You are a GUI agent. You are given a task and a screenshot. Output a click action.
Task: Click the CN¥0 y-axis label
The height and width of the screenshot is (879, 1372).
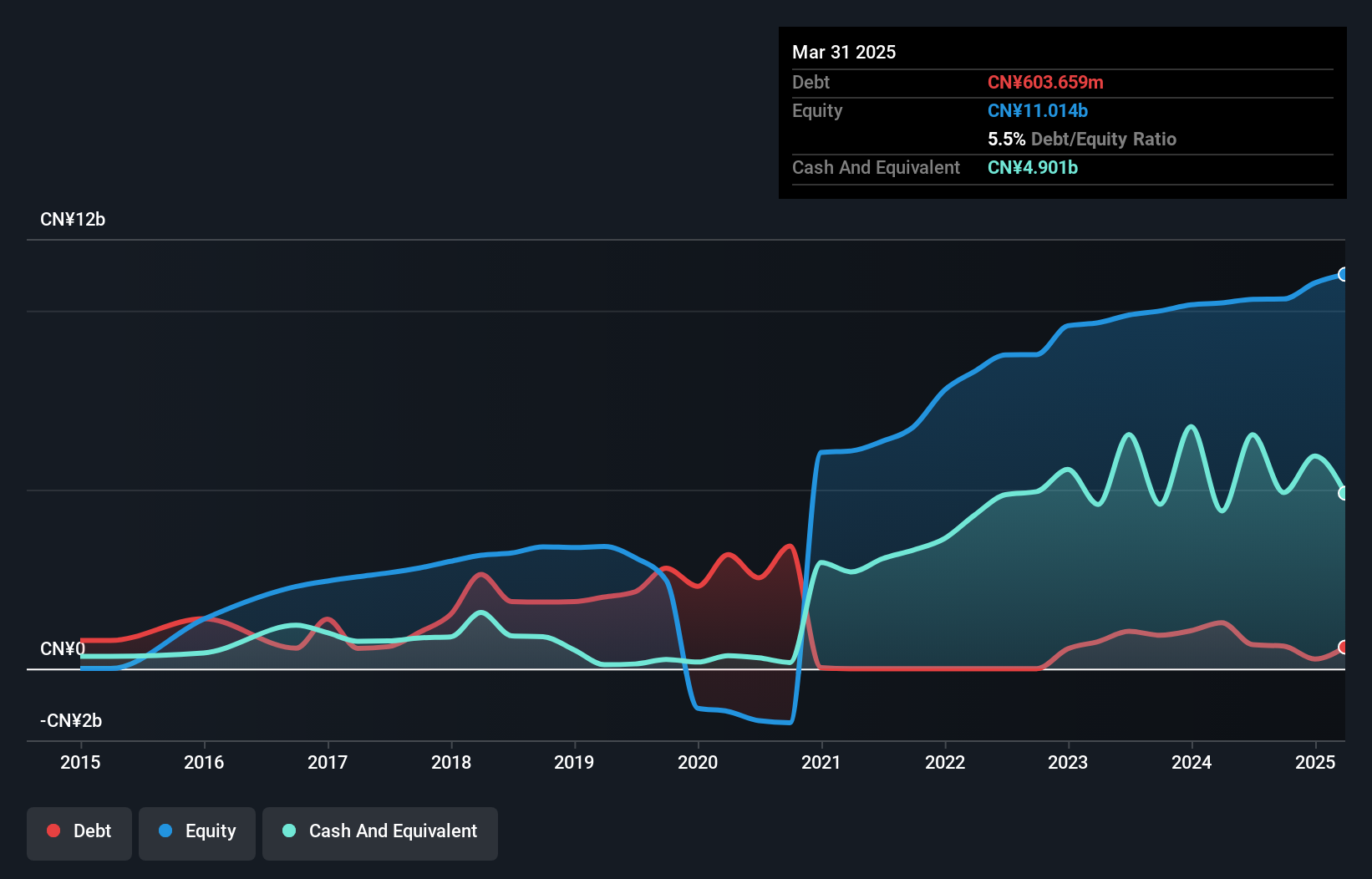tap(63, 649)
